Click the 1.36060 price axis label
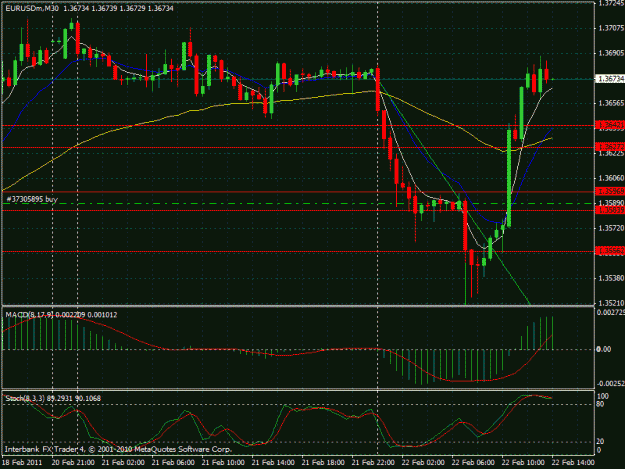The width and height of the screenshot is (625, 469). (611, 178)
